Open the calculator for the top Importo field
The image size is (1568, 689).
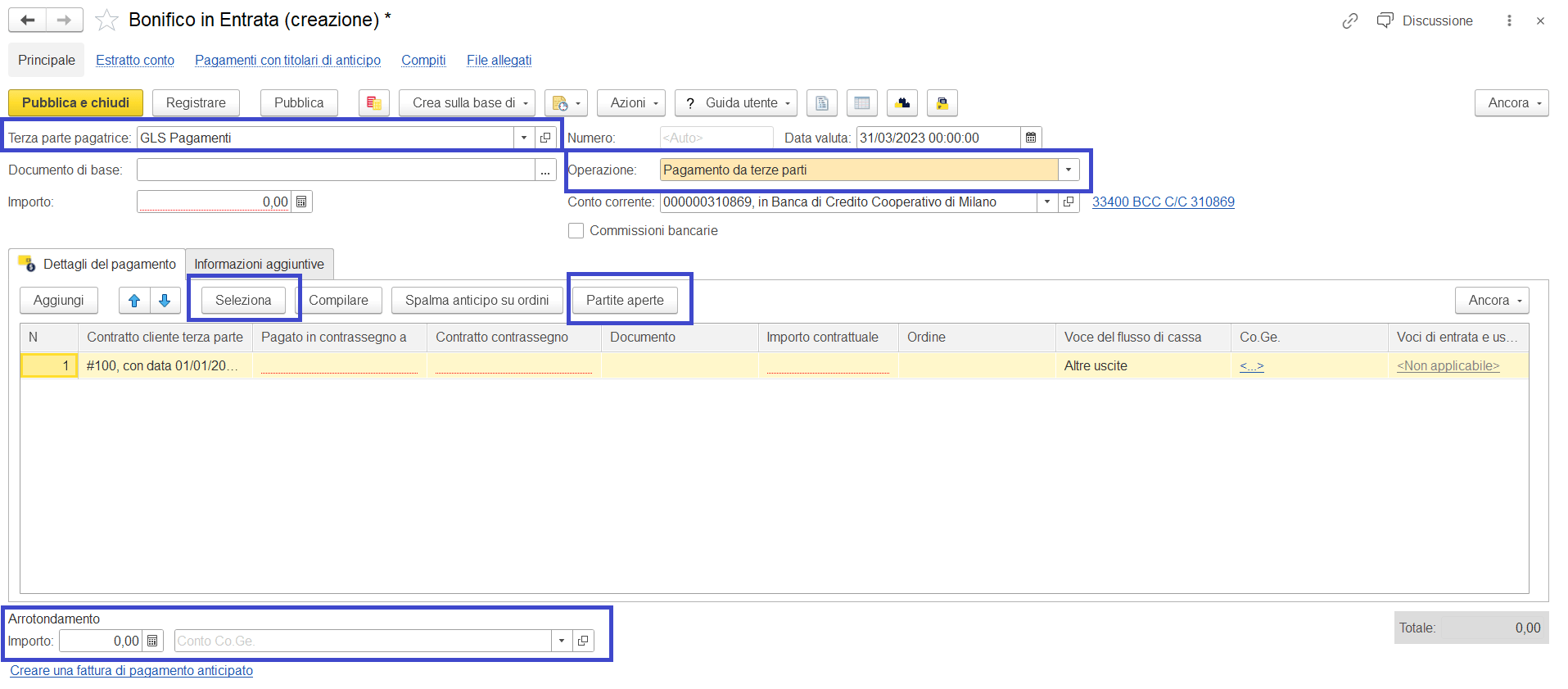(x=301, y=202)
